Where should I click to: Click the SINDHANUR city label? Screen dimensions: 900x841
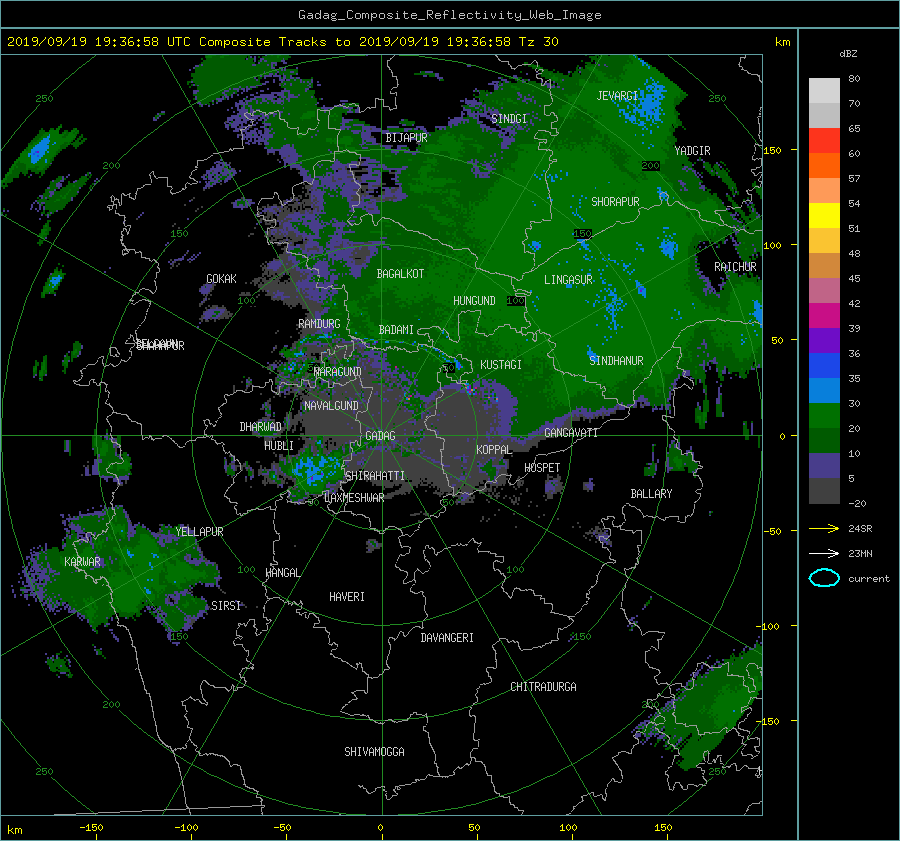[x=616, y=361]
